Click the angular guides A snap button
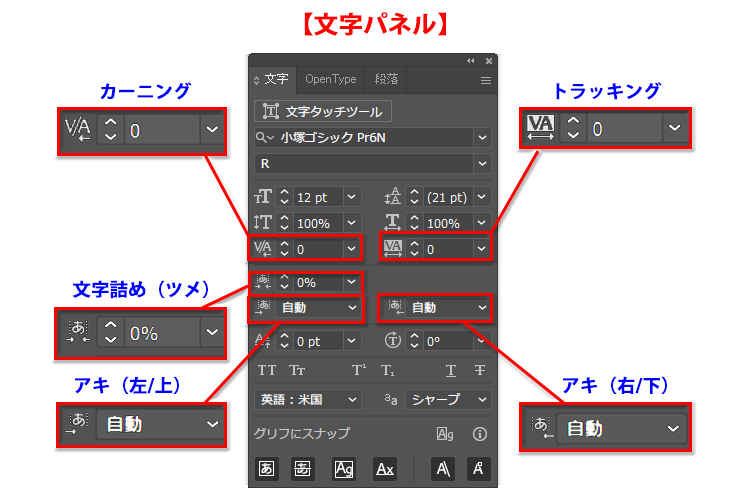Image resolution: width=750 pixels, height=500 pixels. (443, 468)
